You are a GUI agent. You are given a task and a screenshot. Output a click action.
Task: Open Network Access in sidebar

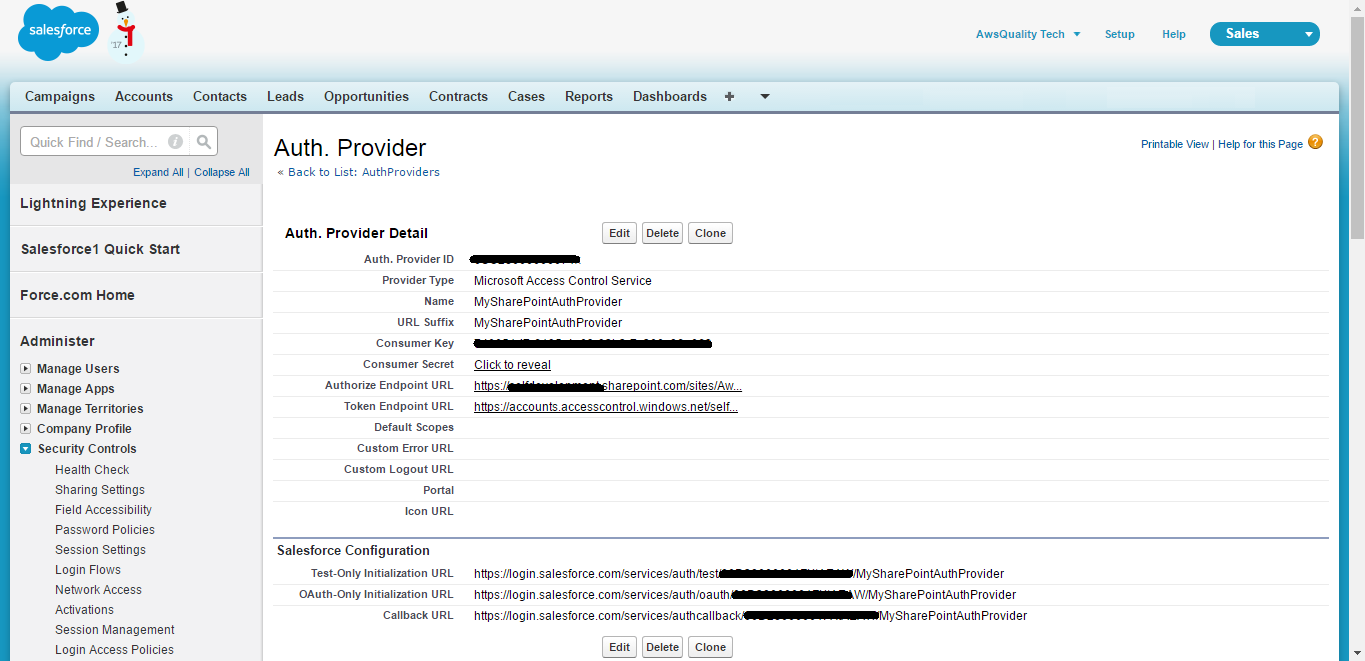[98, 590]
